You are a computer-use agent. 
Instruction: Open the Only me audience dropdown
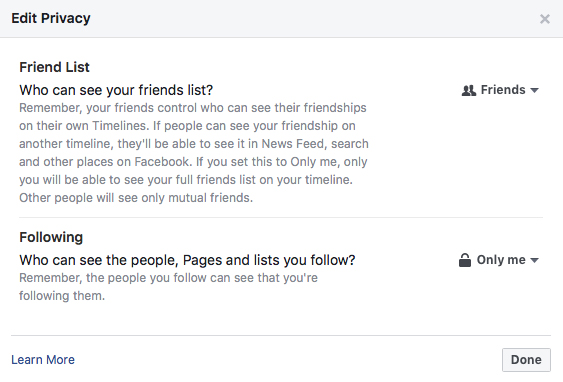pos(499,260)
